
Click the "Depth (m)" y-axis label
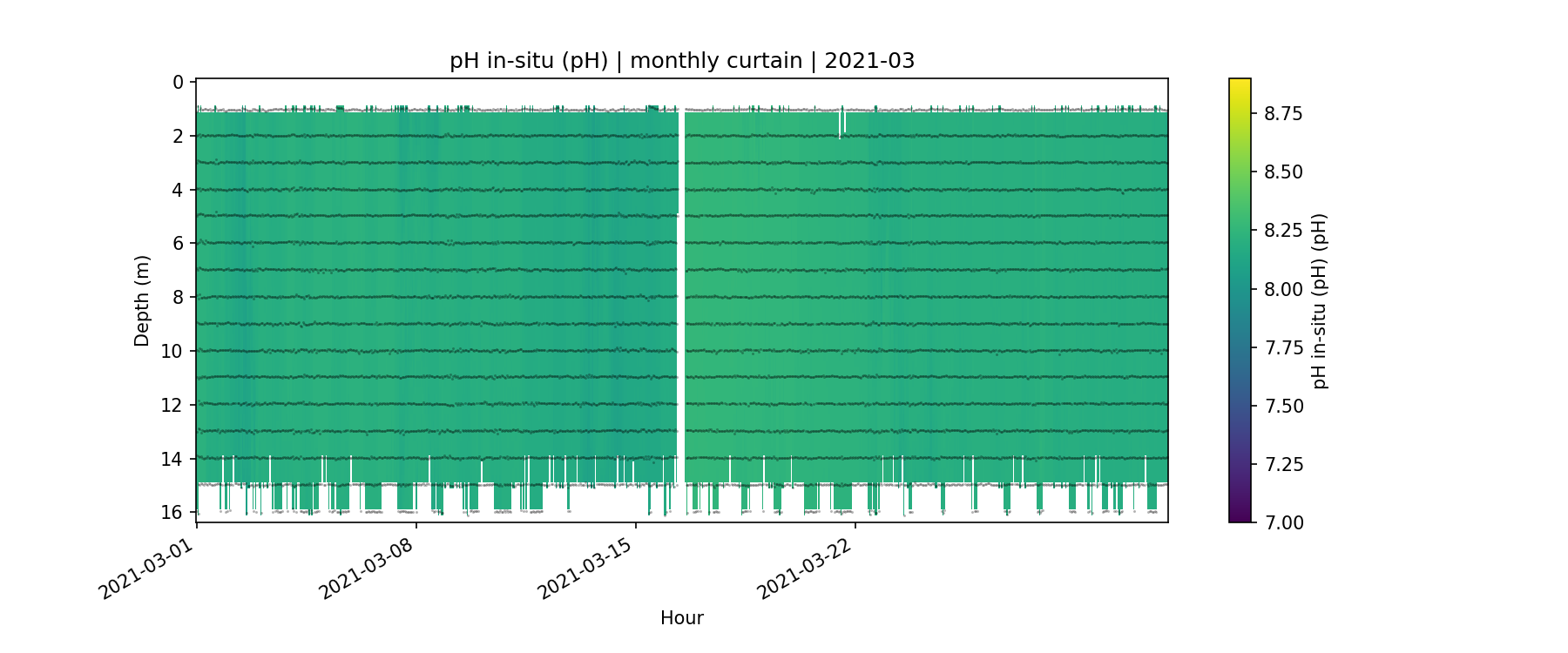pyautogui.click(x=142, y=300)
